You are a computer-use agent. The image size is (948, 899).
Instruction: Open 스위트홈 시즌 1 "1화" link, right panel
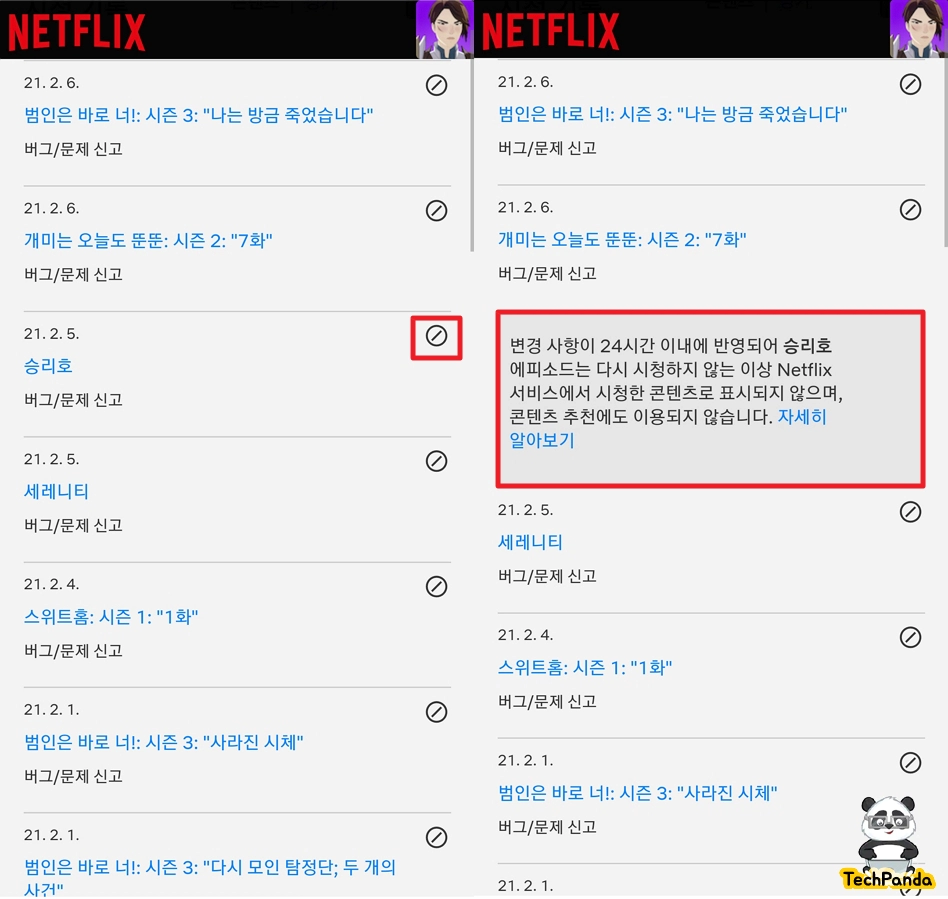coord(585,667)
